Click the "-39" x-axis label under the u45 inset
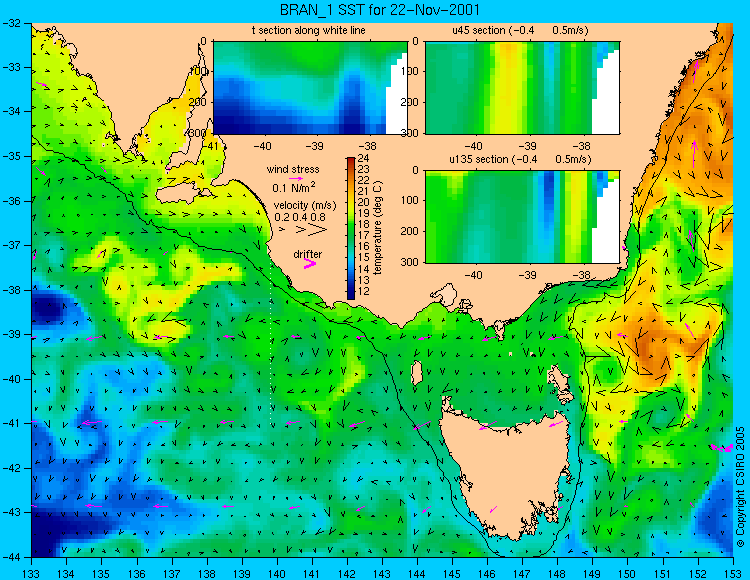This screenshot has height=580, width=750. click(527, 146)
